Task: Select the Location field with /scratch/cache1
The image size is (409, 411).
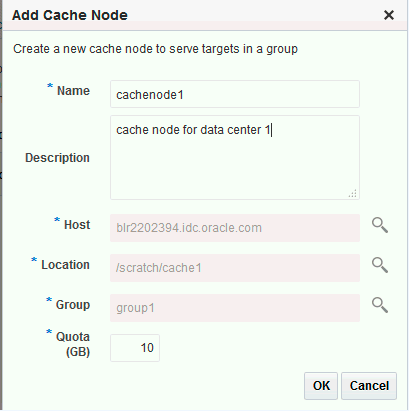Action: (235, 268)
